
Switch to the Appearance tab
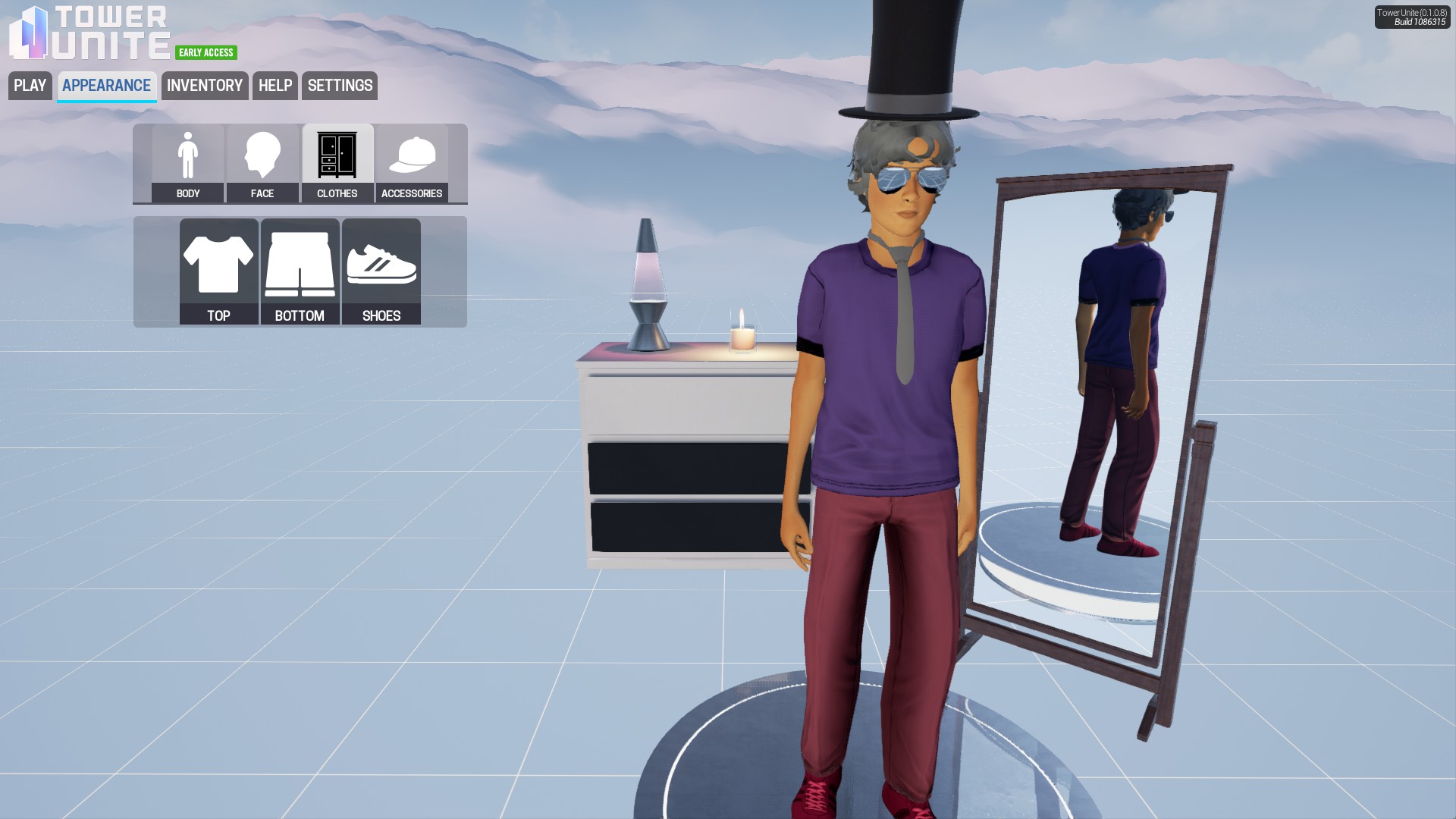coord(107,86)
